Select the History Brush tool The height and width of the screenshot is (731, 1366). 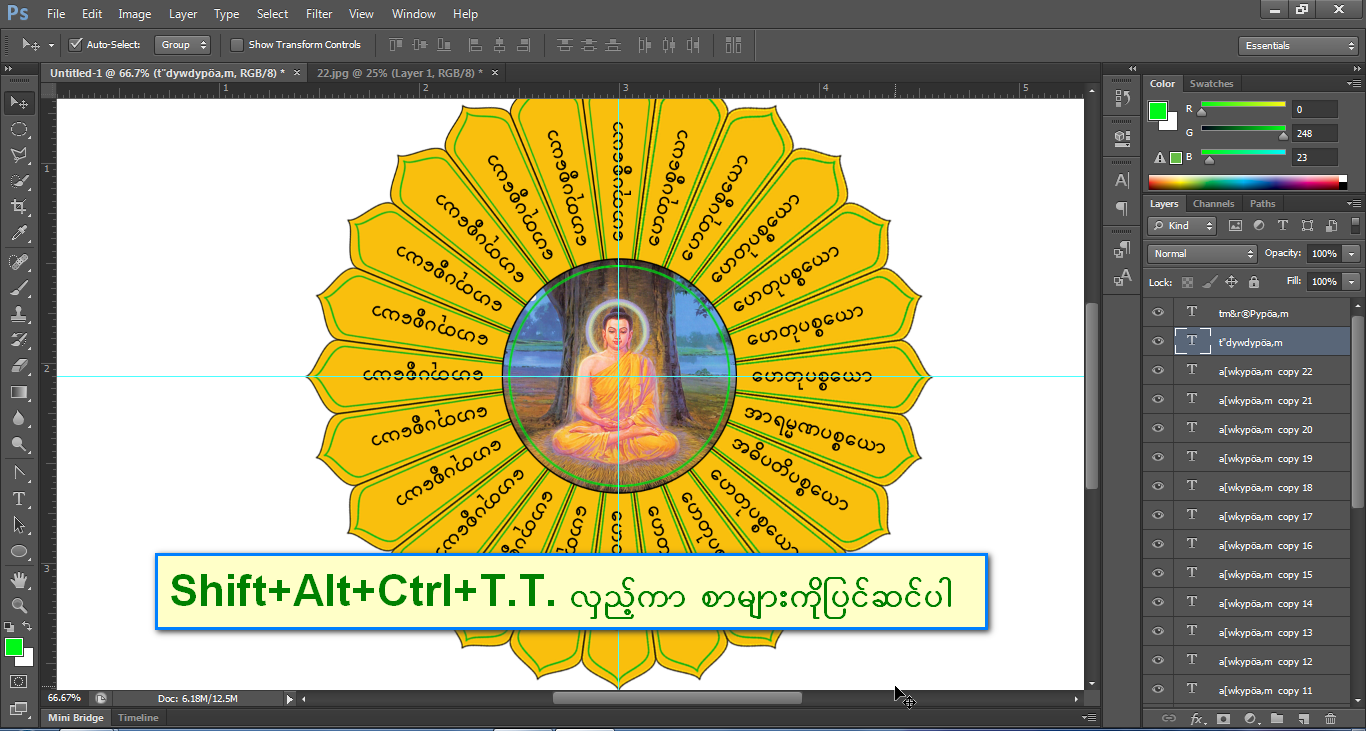[x=19, y=340]
